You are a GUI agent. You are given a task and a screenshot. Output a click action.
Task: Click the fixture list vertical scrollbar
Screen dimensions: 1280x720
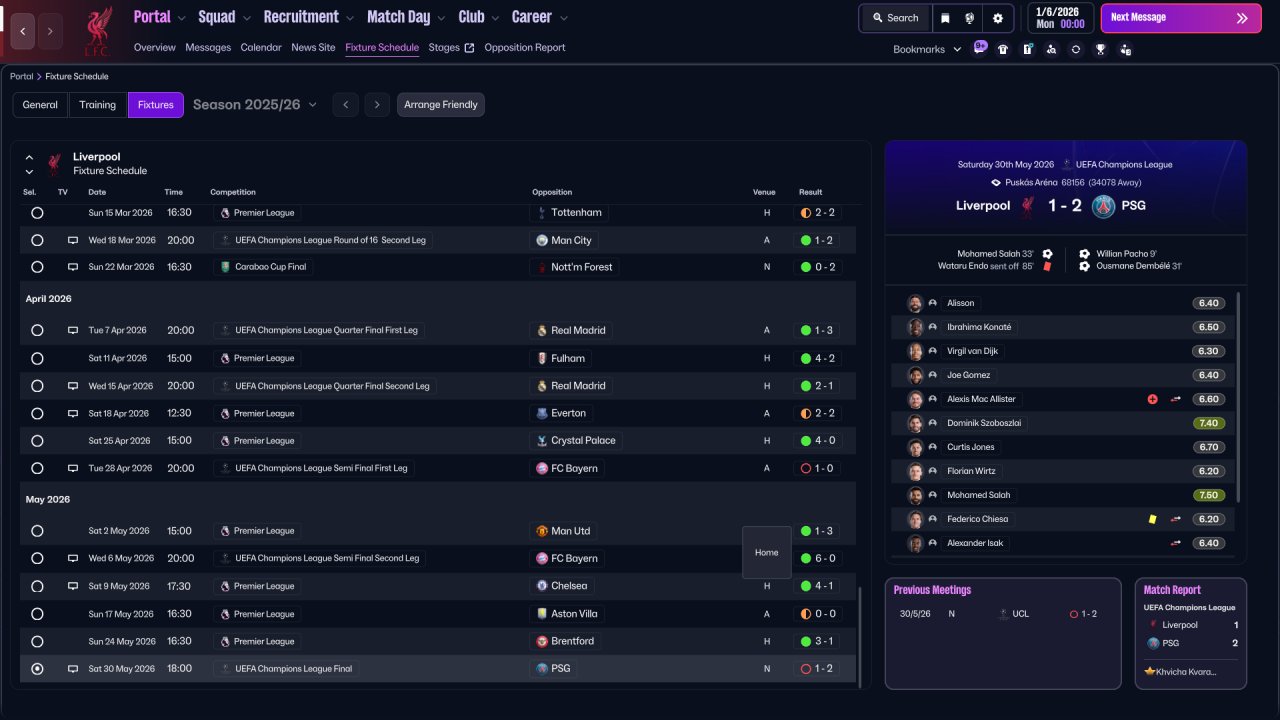point(859,635)
